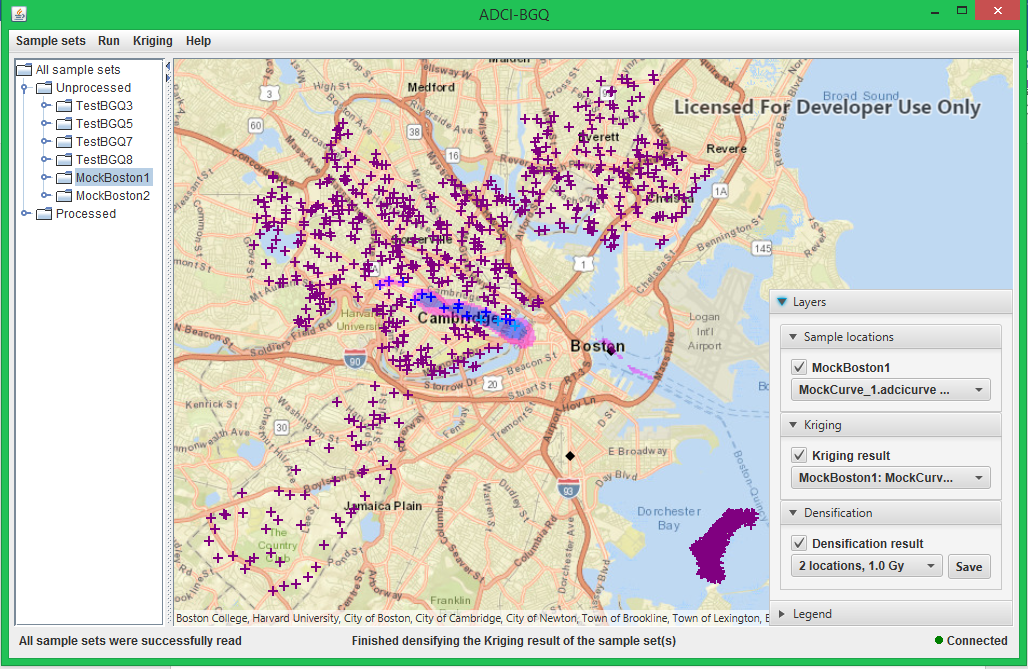The height and width of the screenshot is (669, 1028).
Task: Click the Save button
Action: click(x=968, y=567)
